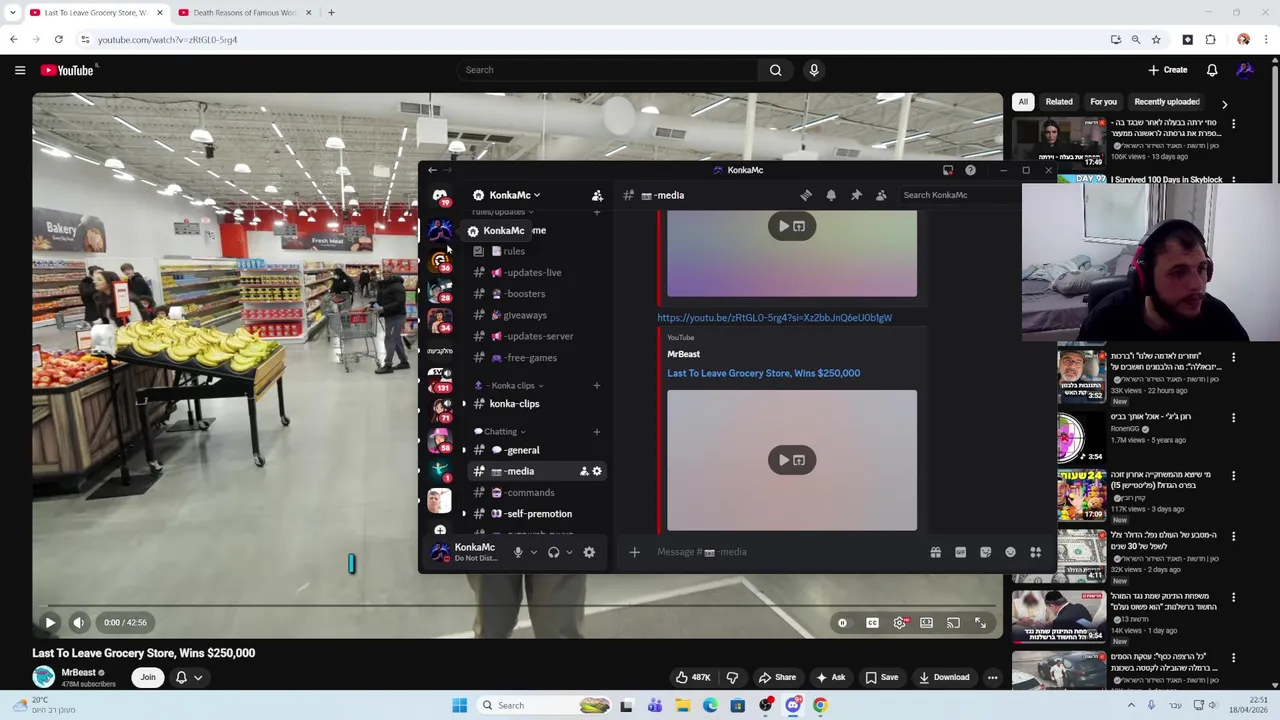Attach file with plus icon in Discord
The width and height of the screenshot is (1280, 720).
click(x=634, y=552)
